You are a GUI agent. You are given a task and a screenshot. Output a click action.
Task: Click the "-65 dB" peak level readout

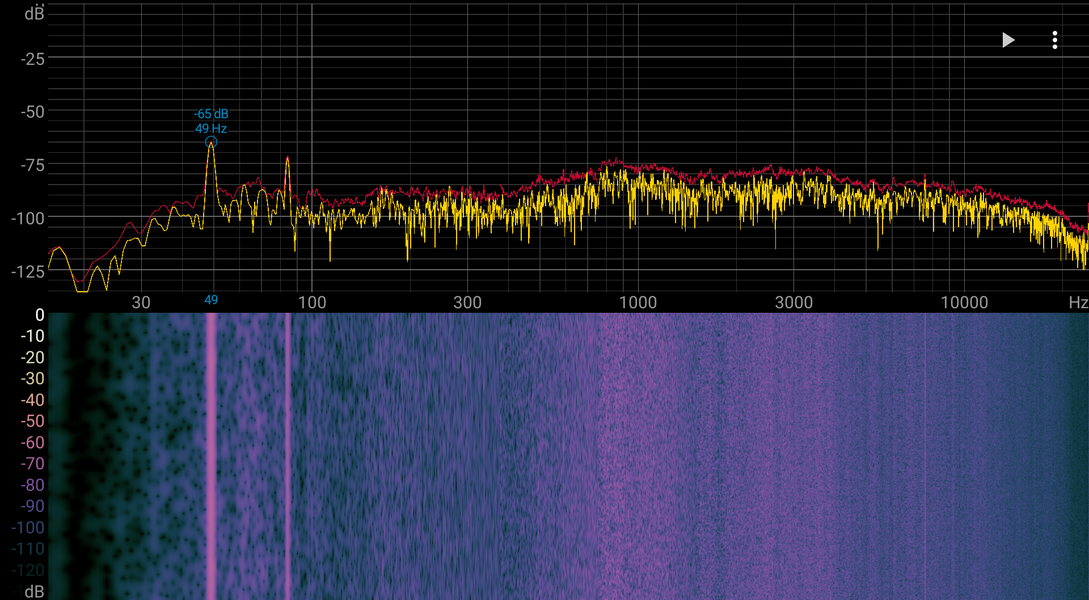pos(211,114)
